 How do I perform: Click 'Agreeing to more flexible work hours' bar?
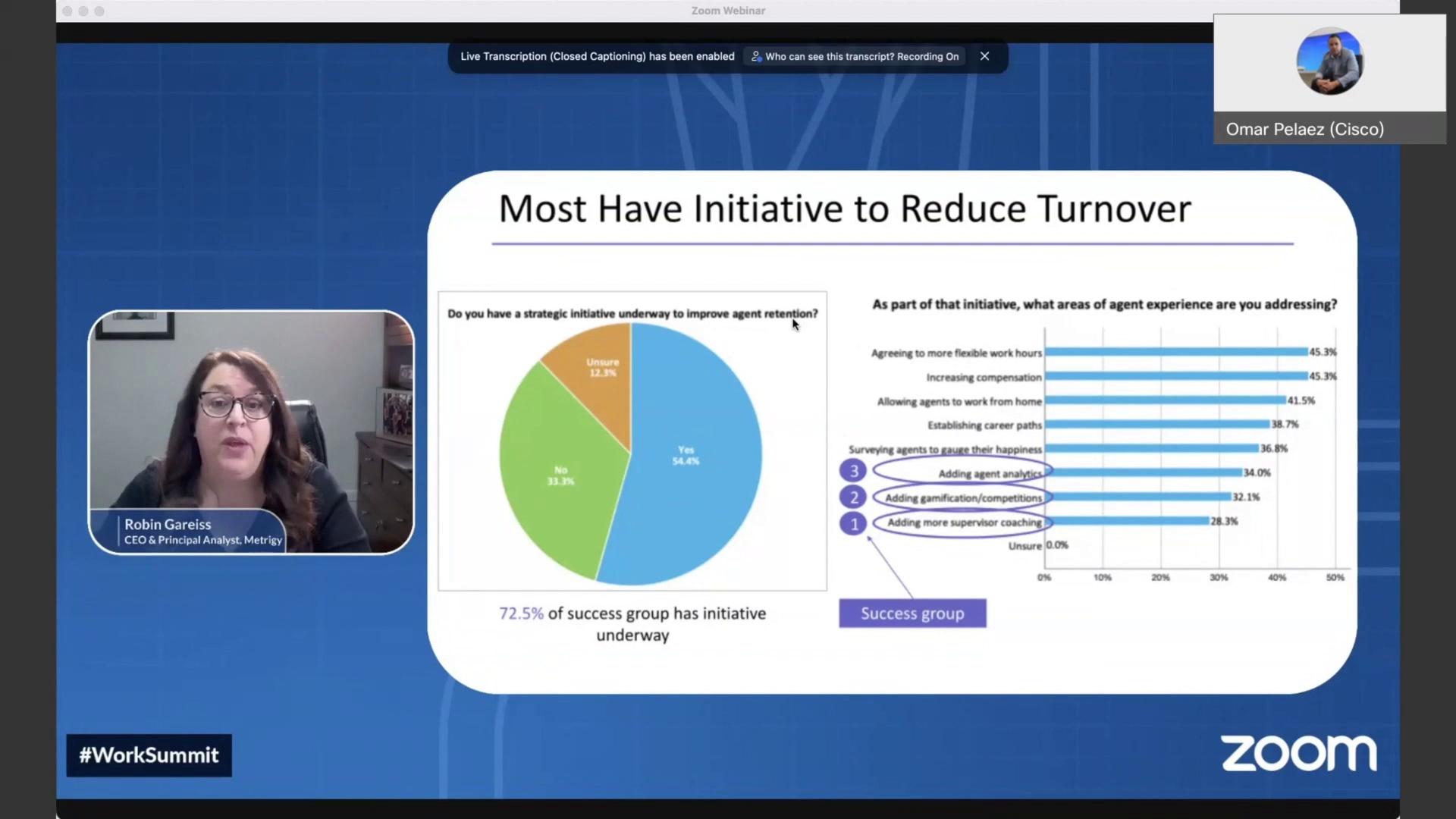1176,352
